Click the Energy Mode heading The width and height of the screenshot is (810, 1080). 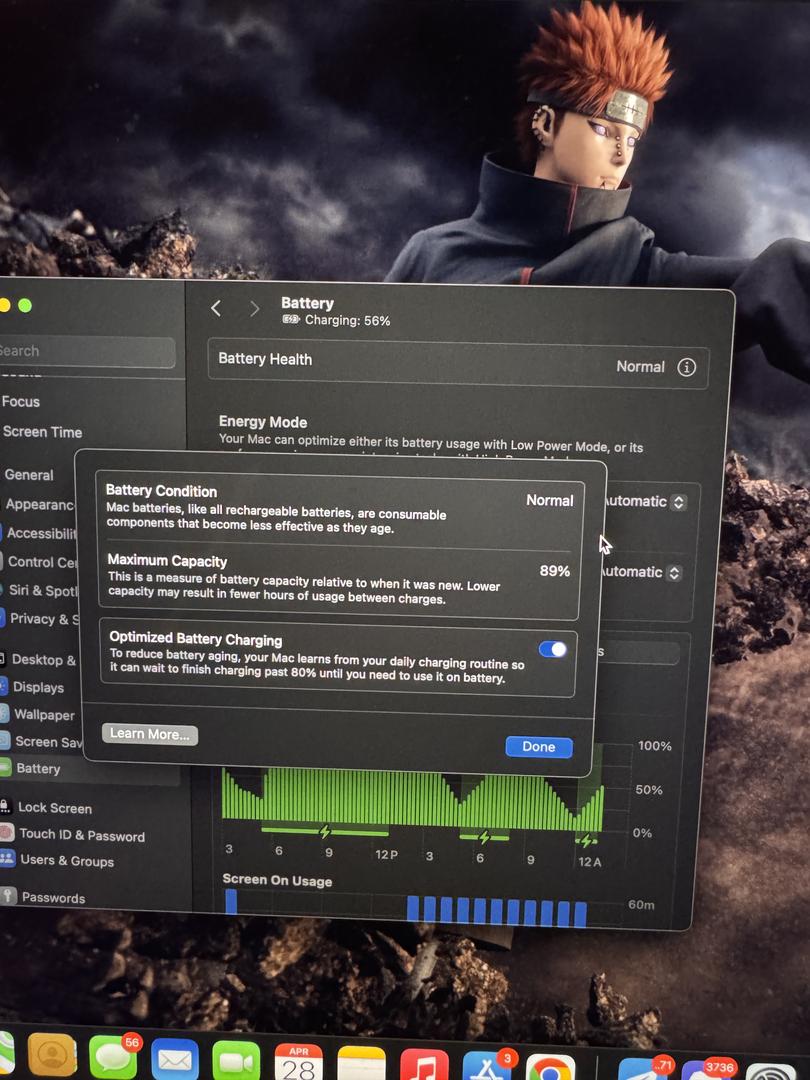click(262, 422)
